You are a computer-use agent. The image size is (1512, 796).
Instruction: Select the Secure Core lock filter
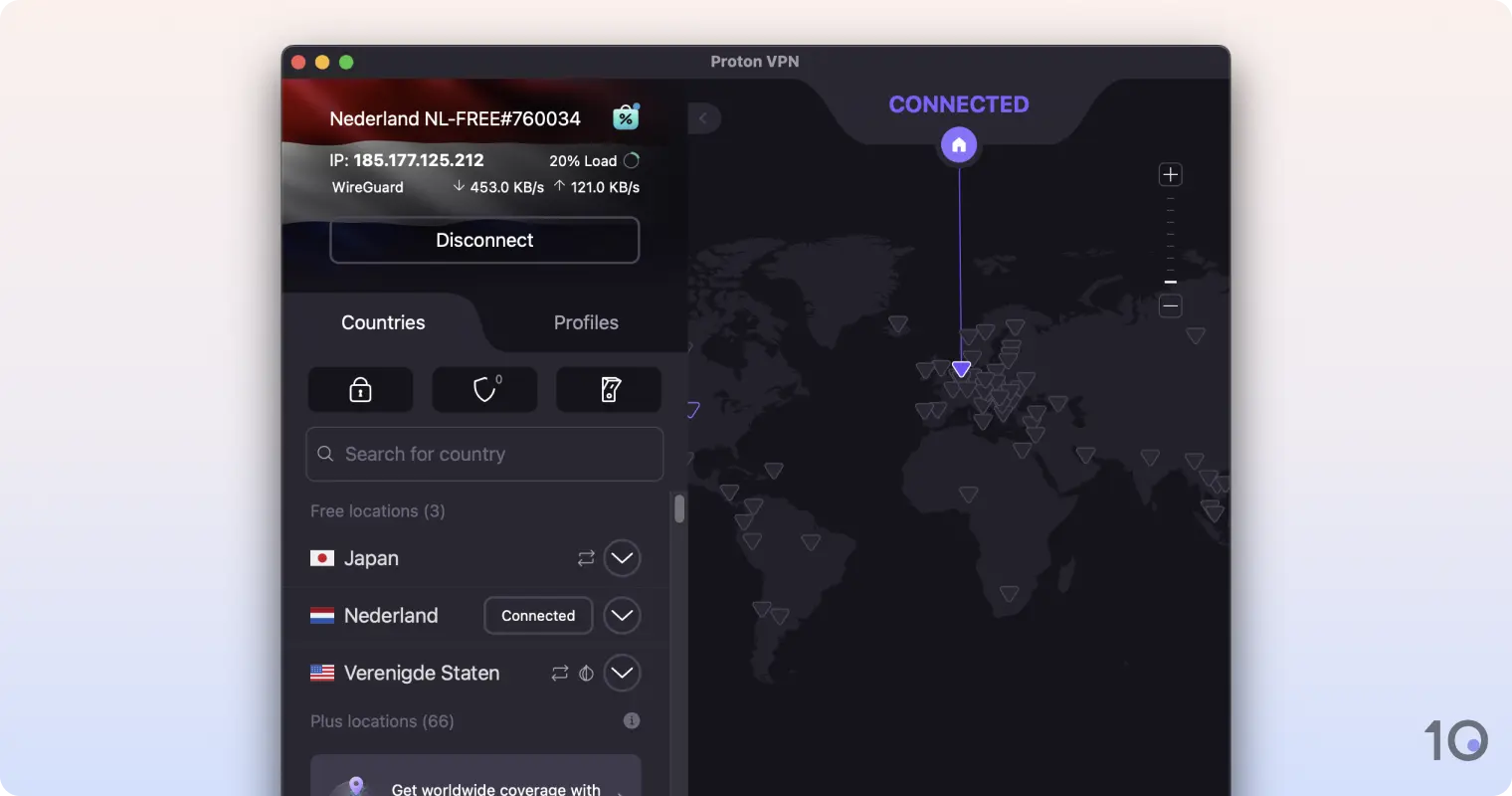pos(360,389)
